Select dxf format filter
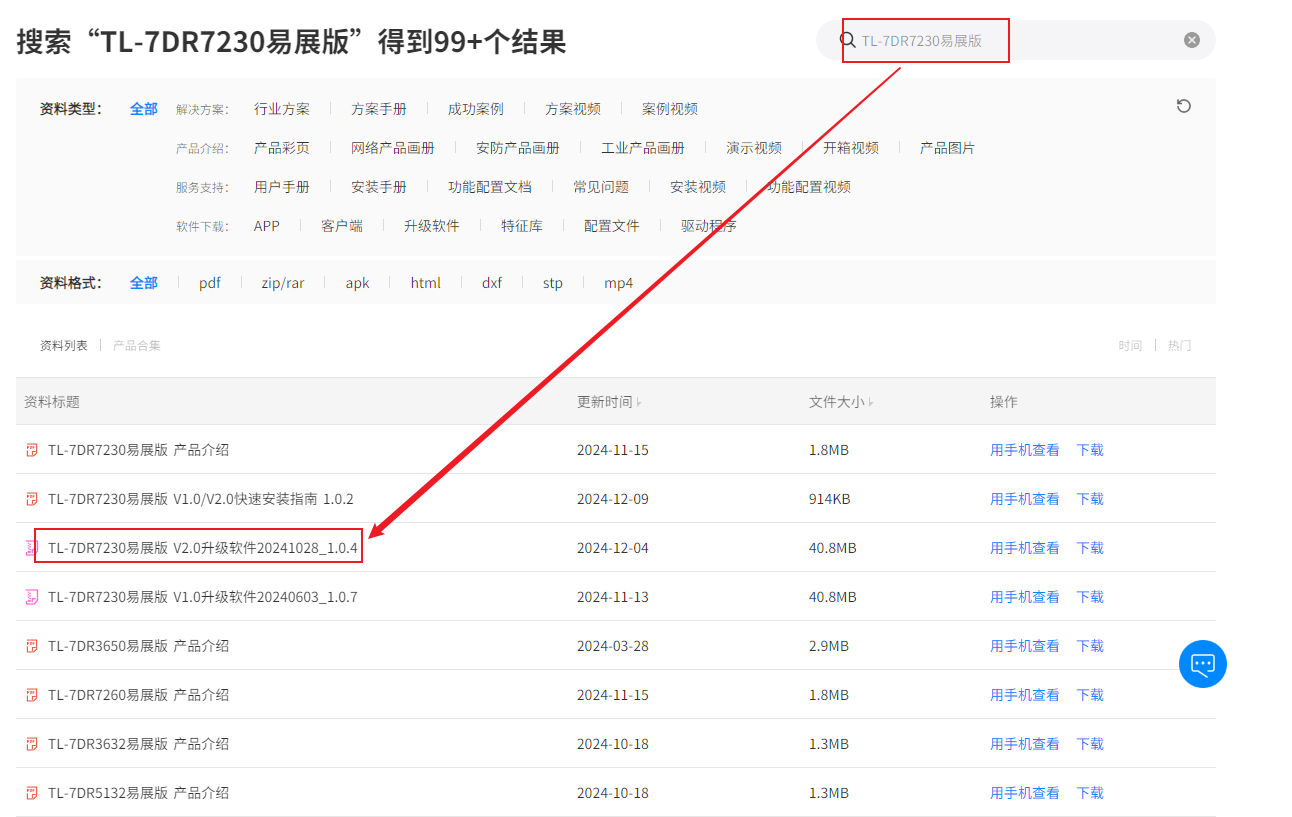This screenshot has height=817, width=1292. click(x=492, y=283)
